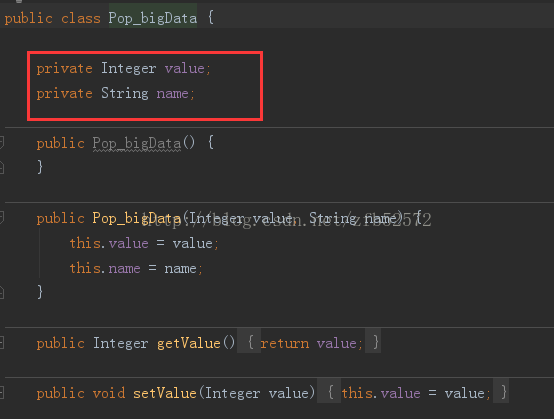Viewport: 554px width, 419px height.
Task: Click the 'String' type of the private field
Action: 125,93
